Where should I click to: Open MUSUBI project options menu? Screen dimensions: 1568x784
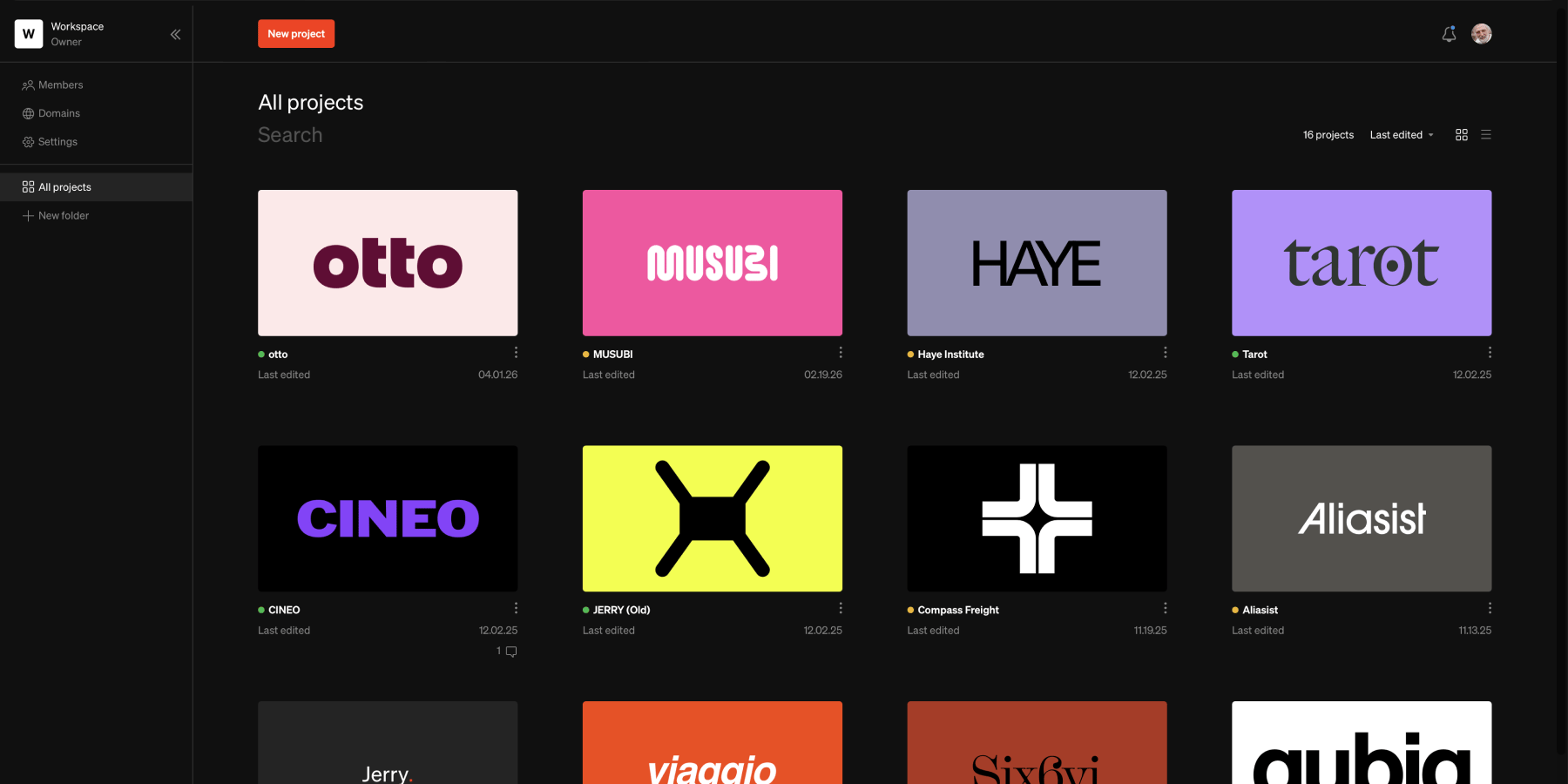(x=841, y=353)
